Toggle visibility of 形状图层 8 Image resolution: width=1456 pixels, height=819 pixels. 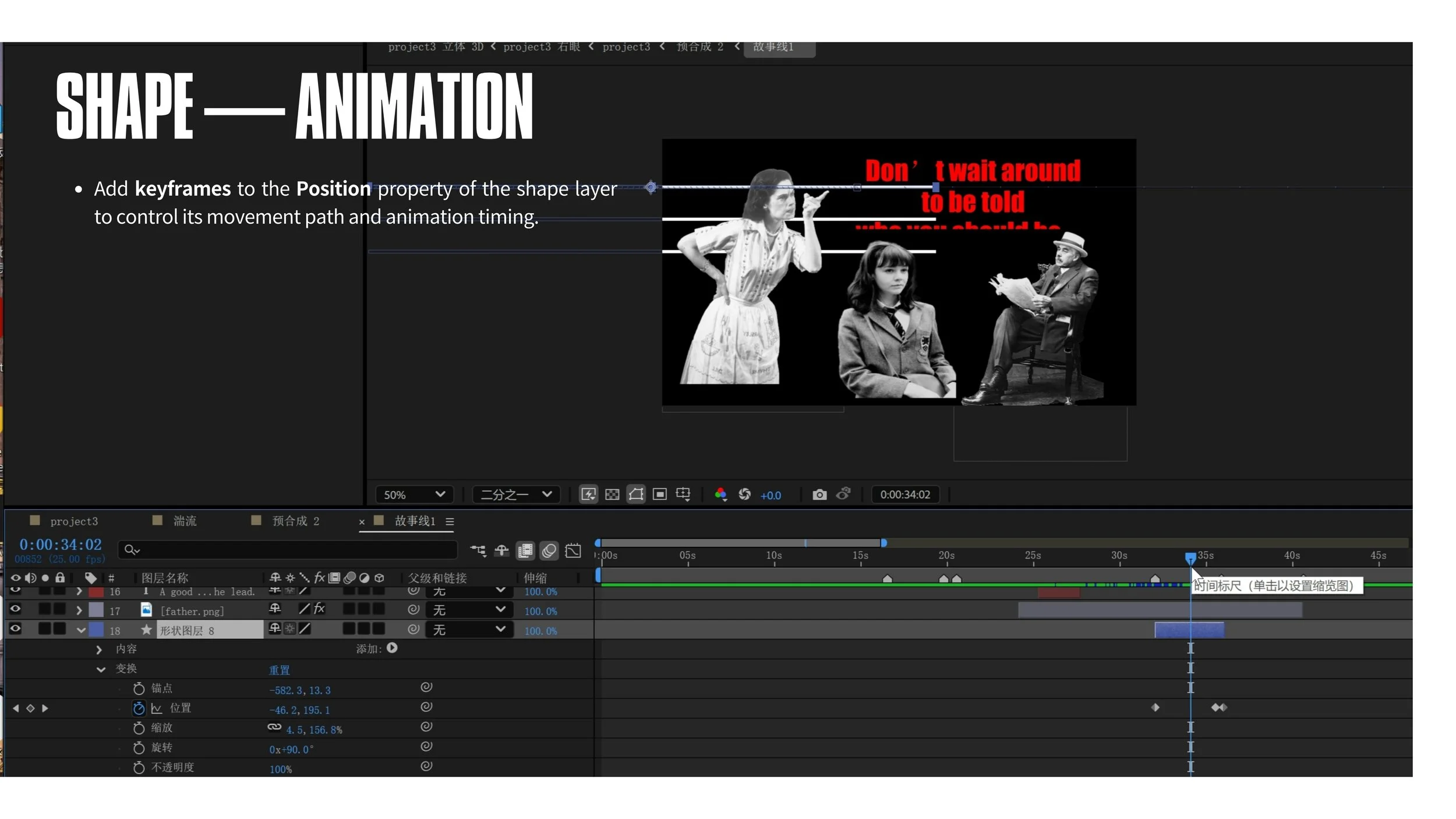(16, 629)
